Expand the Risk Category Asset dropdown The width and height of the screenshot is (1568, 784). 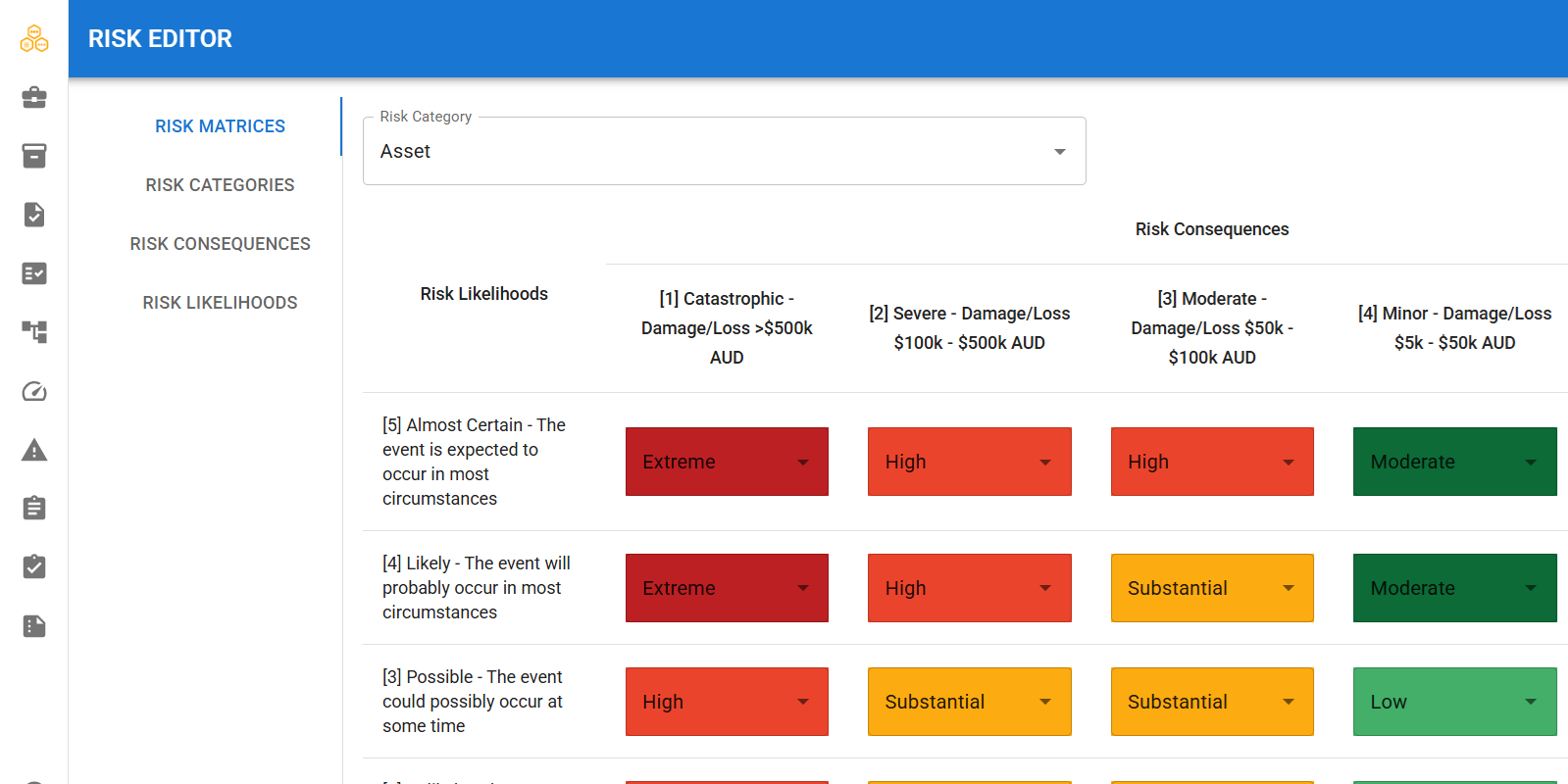725,151
